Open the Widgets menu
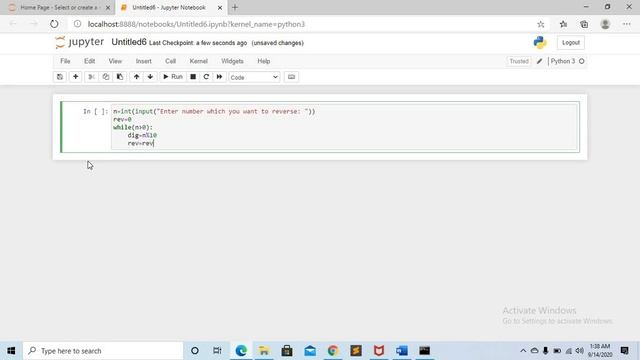 pyautogui.click(x=232, y=61)
